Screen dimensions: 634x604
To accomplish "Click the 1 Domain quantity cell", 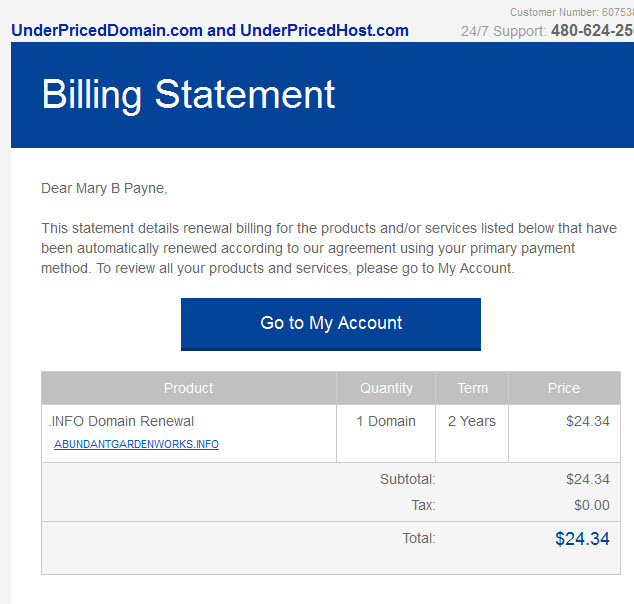I will point(386,421).
